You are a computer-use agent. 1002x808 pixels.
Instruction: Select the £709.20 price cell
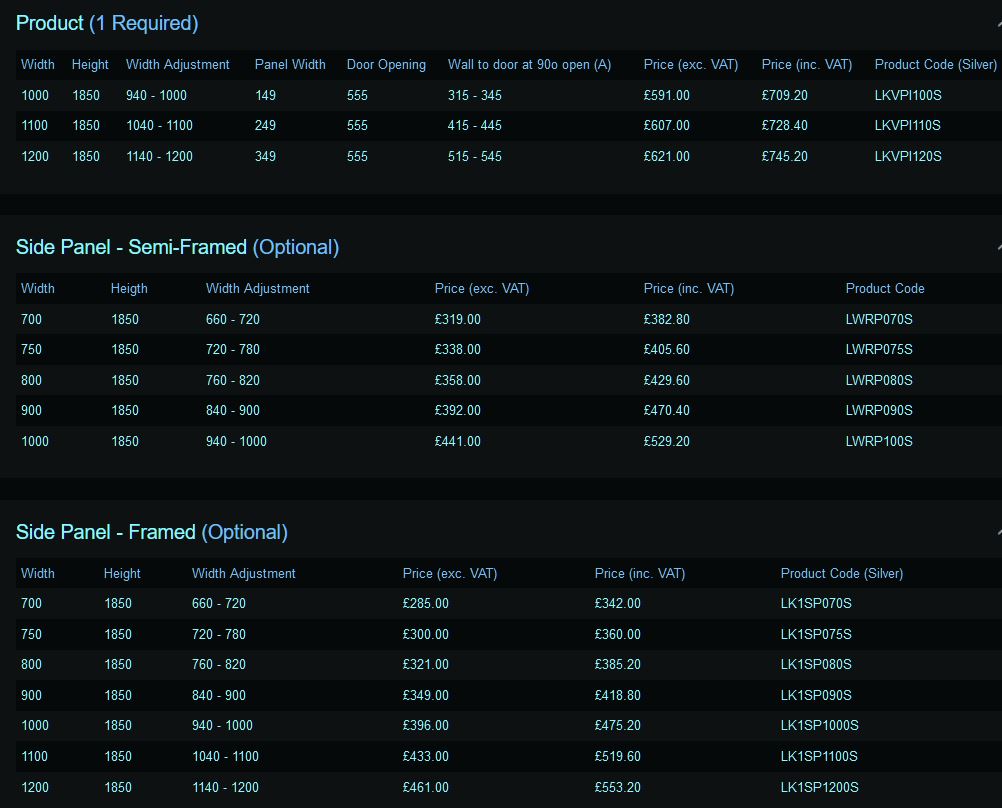click(784, 95)
